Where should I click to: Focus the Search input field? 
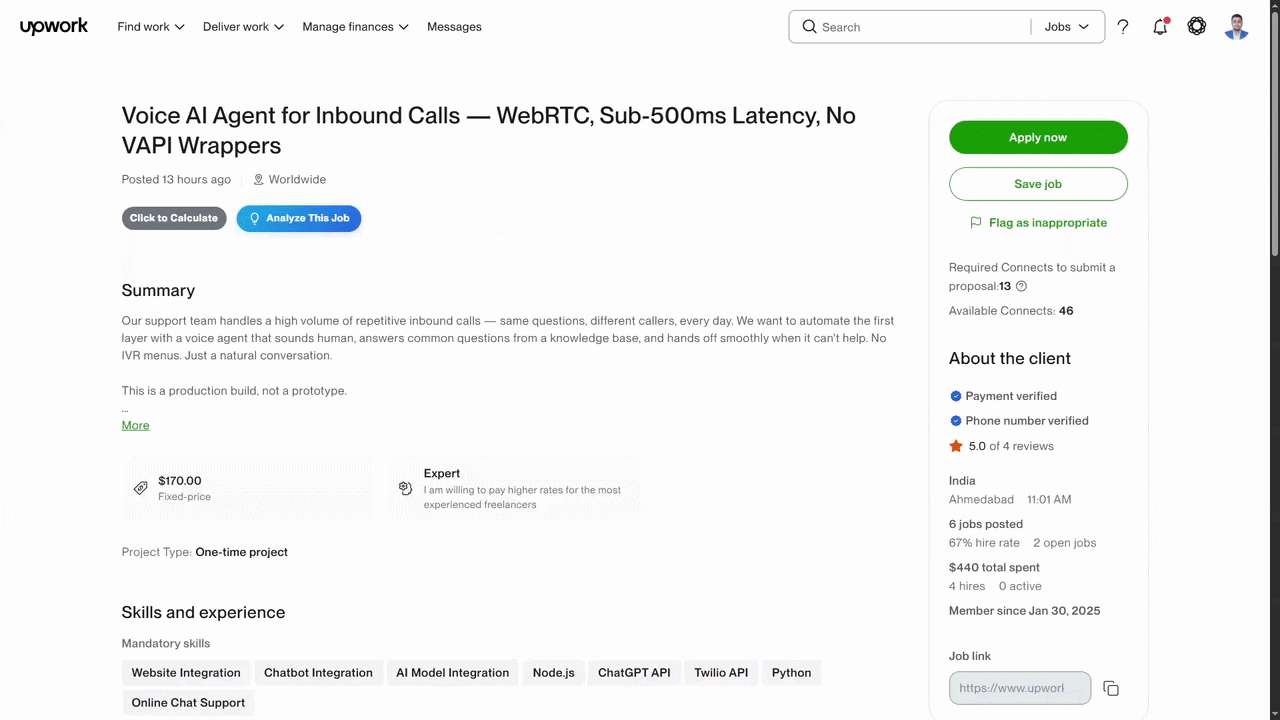tap(922, 27)
